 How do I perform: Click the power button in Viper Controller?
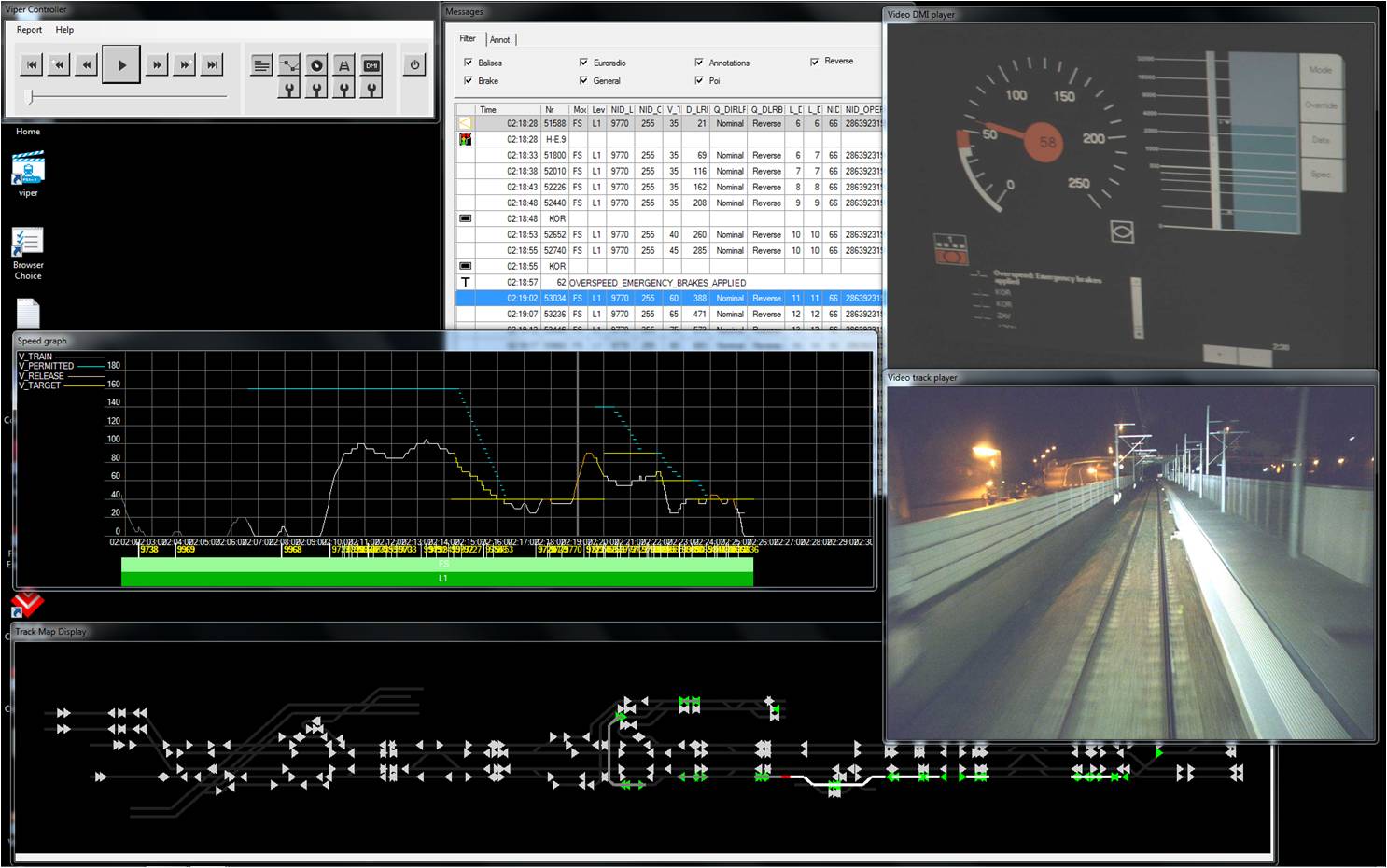coord(414,64)
